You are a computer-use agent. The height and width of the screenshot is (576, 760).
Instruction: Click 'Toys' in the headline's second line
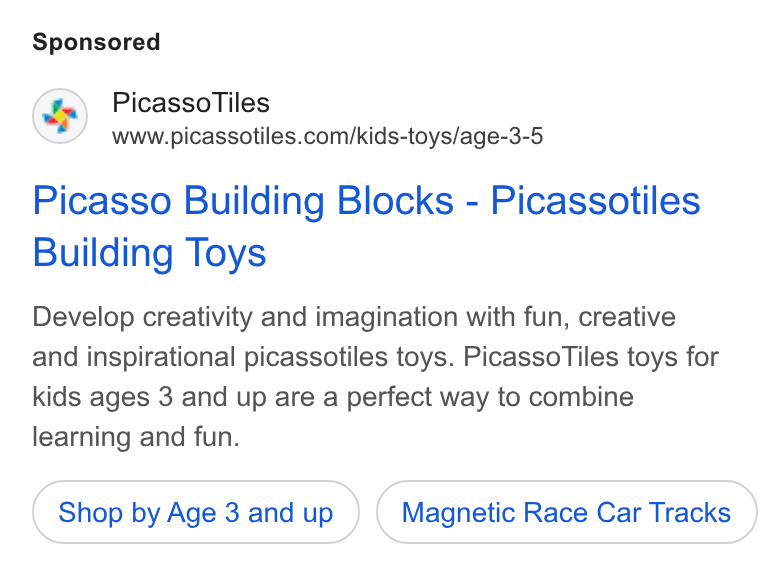pyautogui.click(x=225, y=253)
